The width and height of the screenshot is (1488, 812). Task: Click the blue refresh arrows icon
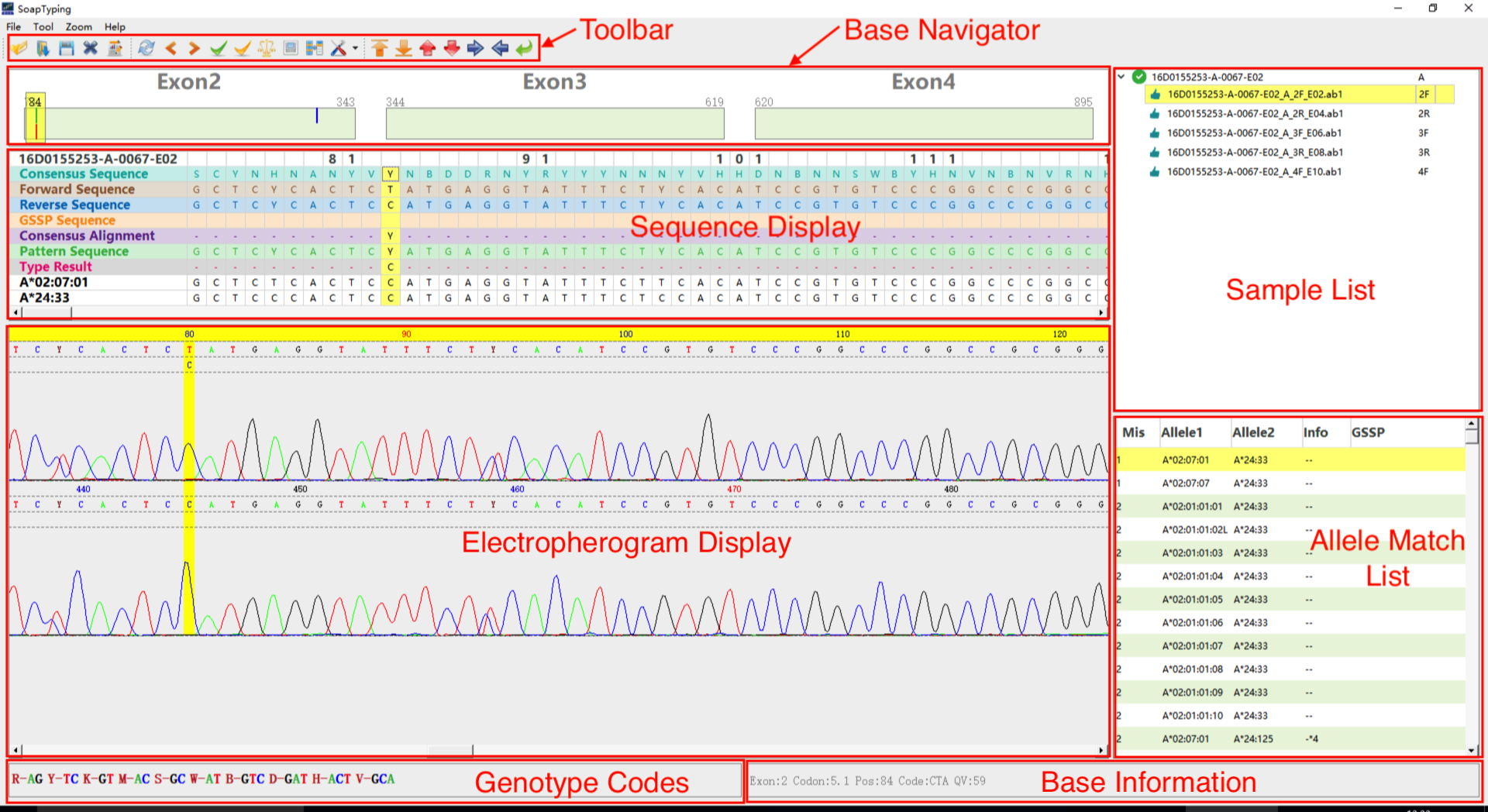pos(146,48)
